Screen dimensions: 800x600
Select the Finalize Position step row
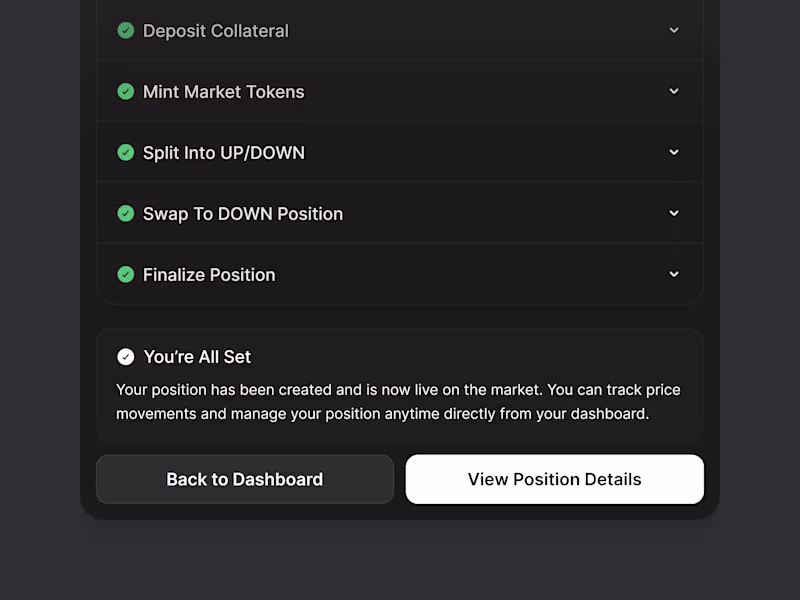[x=400, y=274]
